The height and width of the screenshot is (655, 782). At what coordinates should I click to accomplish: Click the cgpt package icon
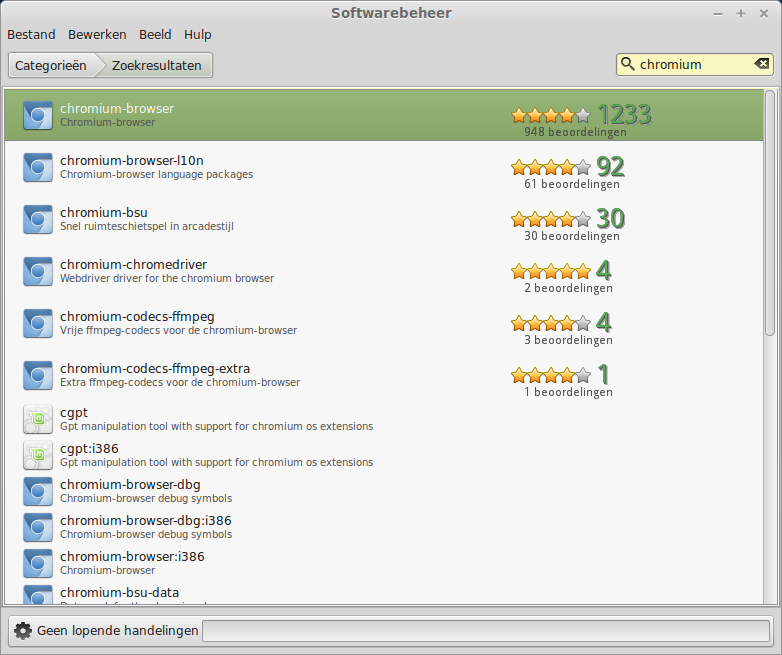click(38, 419)
